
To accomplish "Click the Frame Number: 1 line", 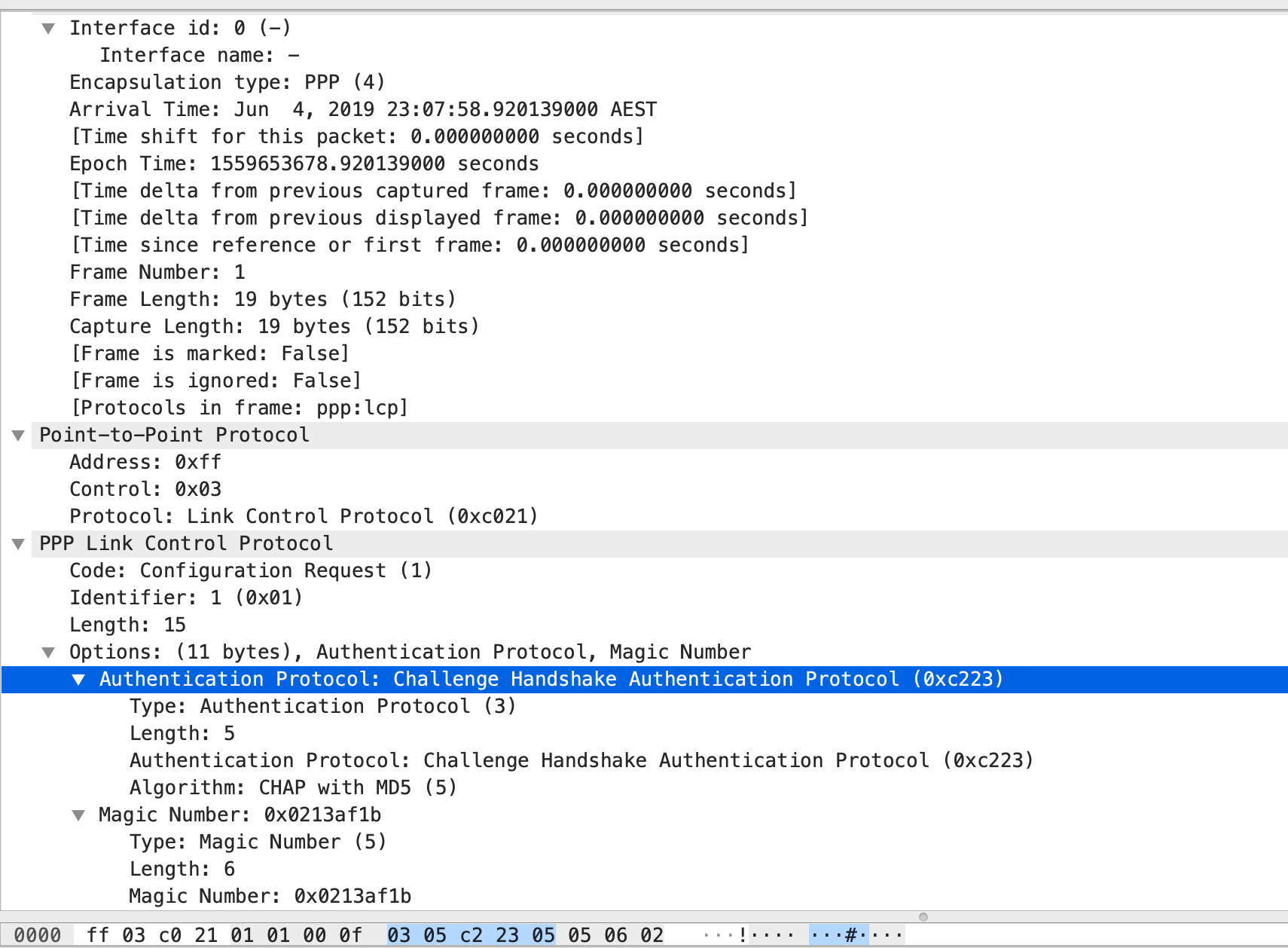I will click(x=157, y=273).
